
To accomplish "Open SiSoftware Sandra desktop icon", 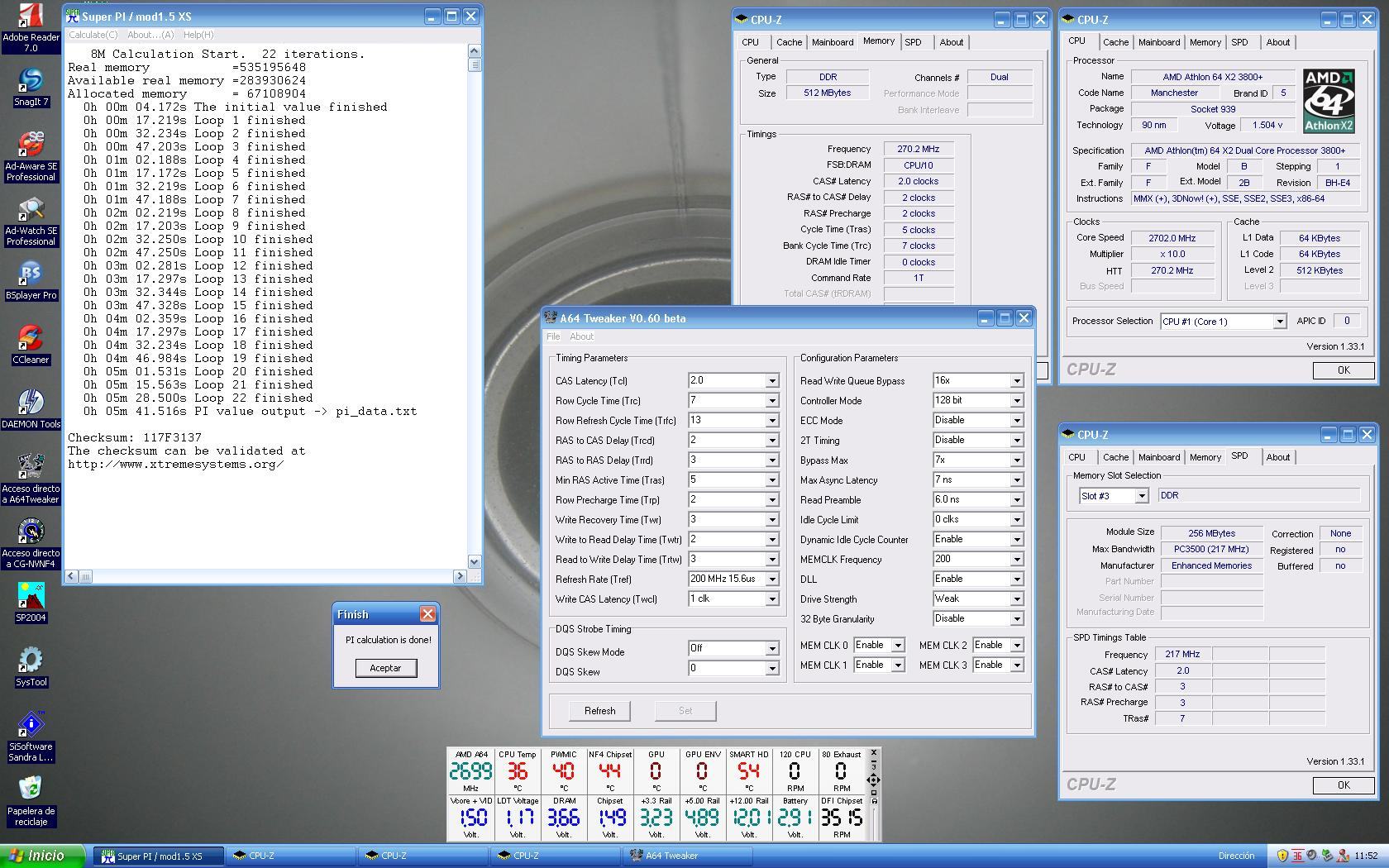I will (31, 726).
